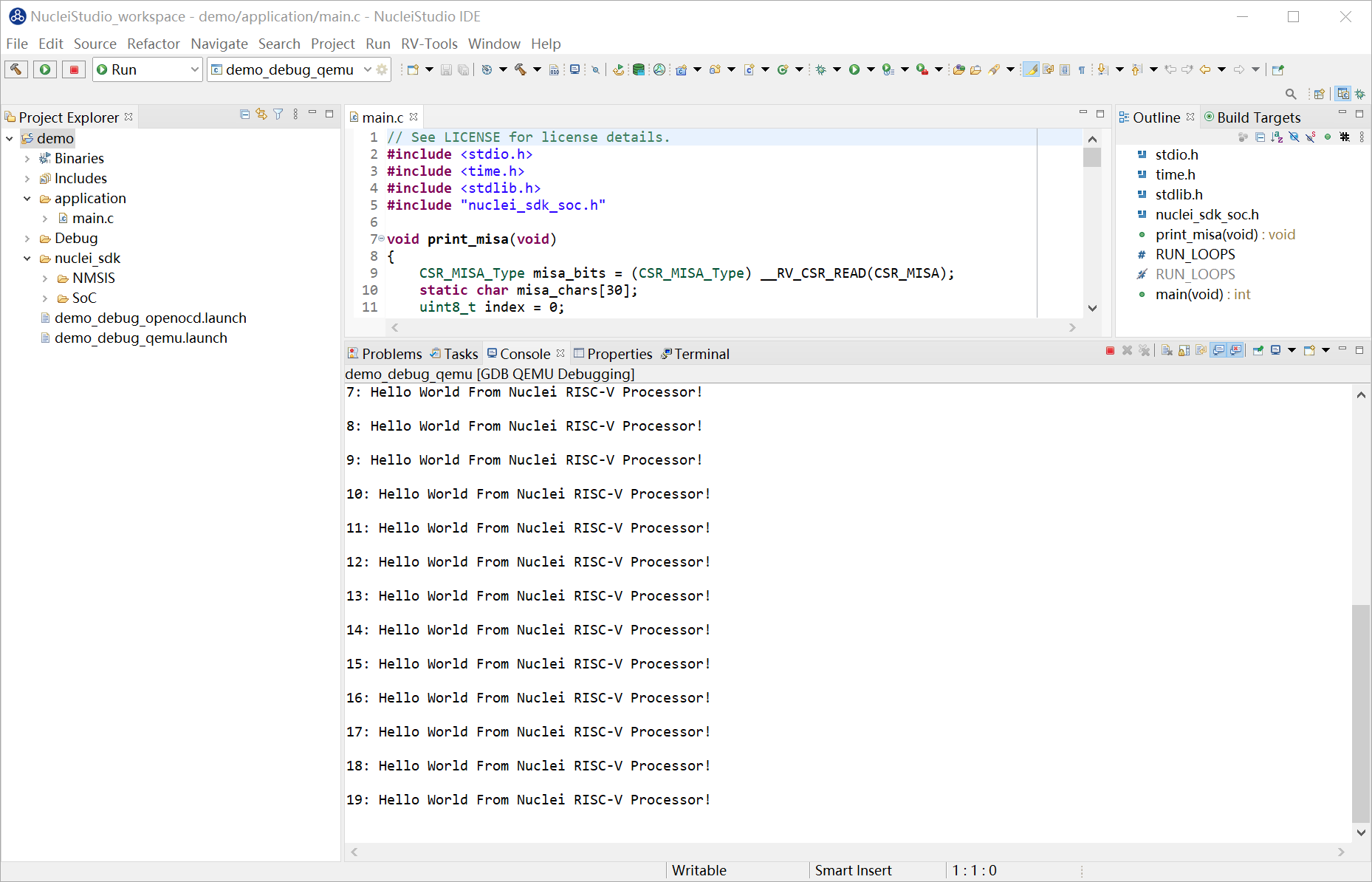
Task: Click the Collapse All icon in Project Explorer
Action: tap(245, 114)
